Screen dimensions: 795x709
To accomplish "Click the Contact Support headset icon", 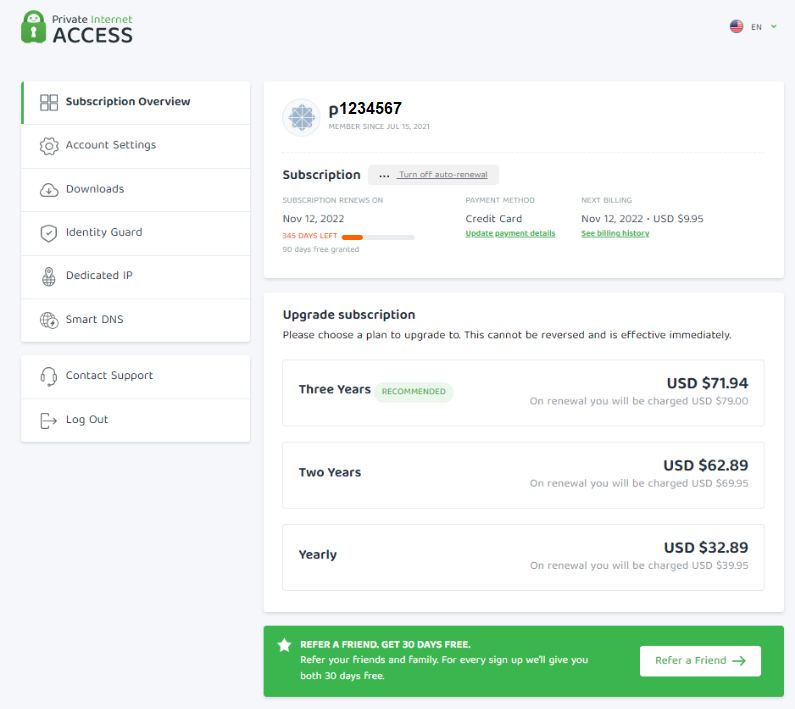I will 49,376.
